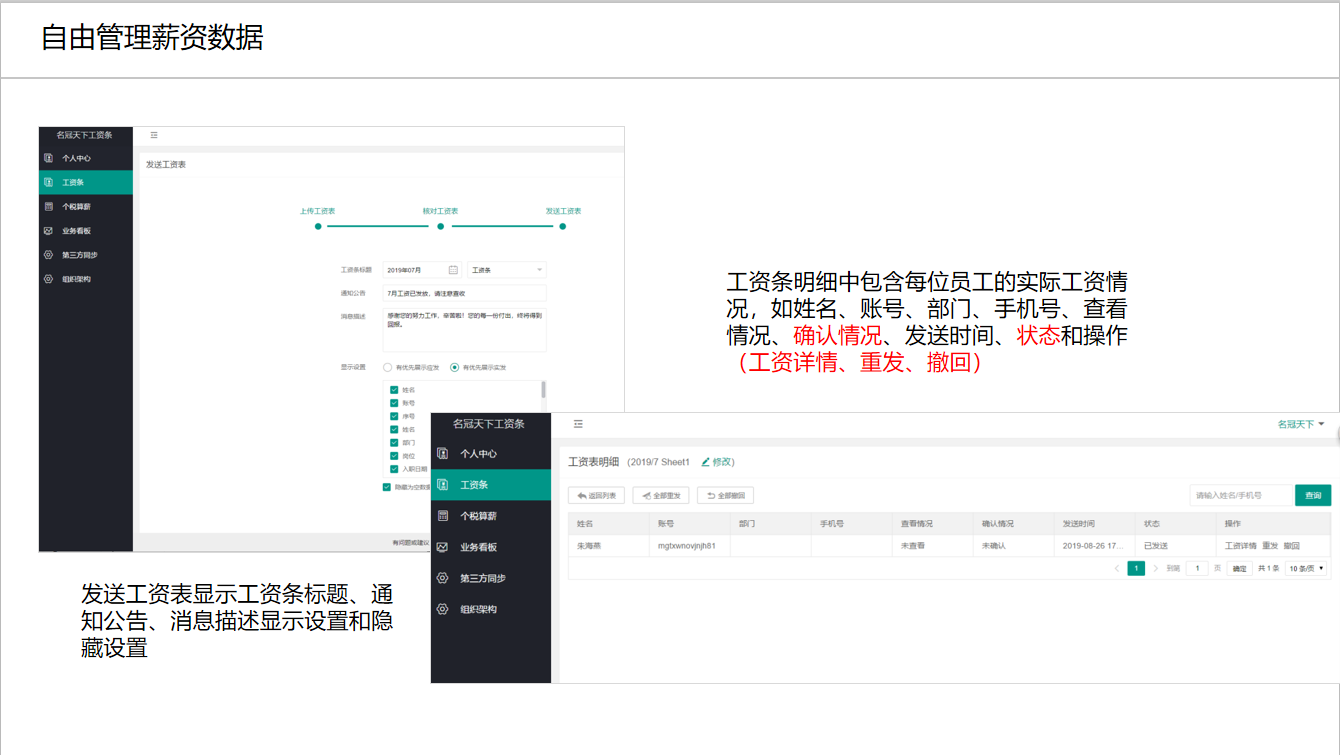The image size is (1340, 755).
Task: Click the 2019年07月 date field
Action: (422, 270)
